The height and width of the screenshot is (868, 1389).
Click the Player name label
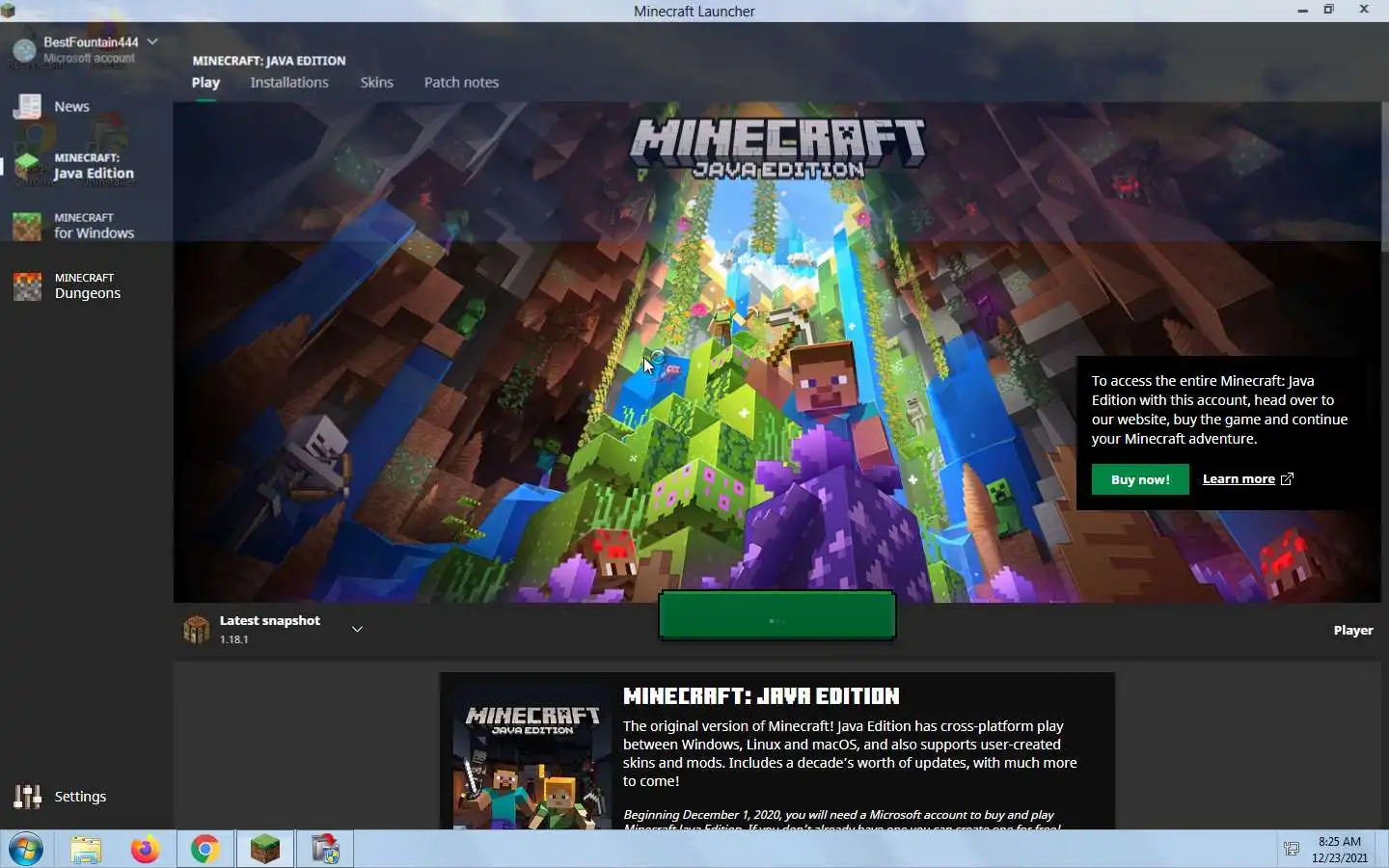point(1353,631)
